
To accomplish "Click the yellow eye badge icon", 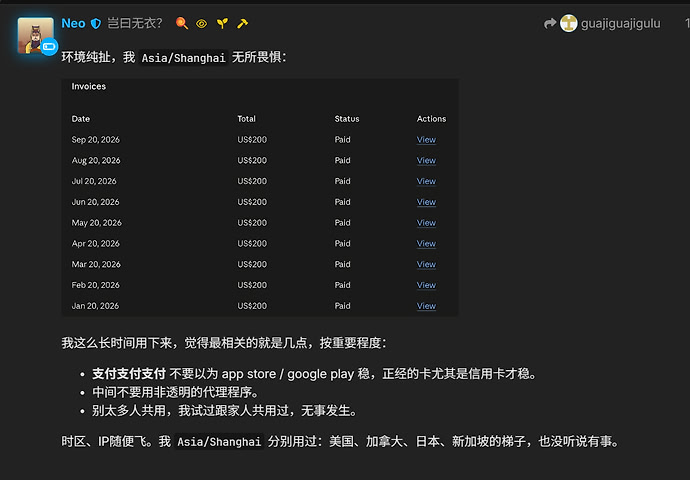I will pyautogui.click(x=202, y=24).
